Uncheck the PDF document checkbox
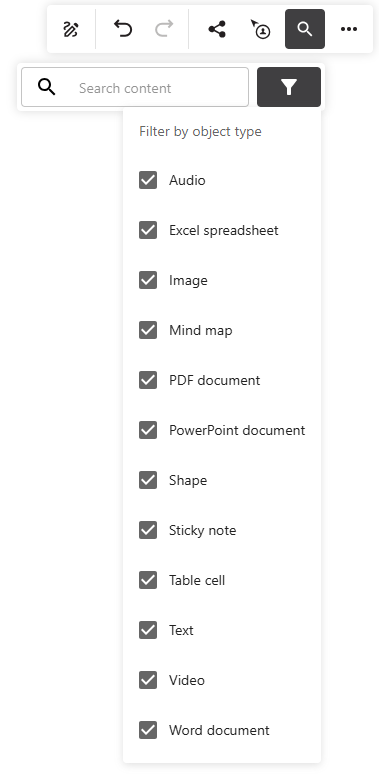This screenshot has height=774, width=379. tap(148, 380)
